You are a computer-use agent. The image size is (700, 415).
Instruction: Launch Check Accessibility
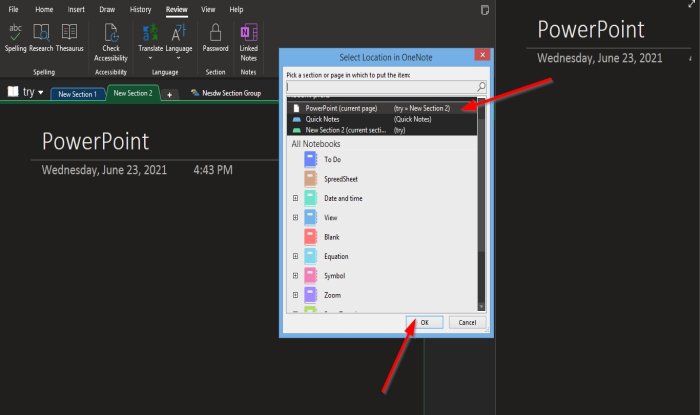(111, 42)
